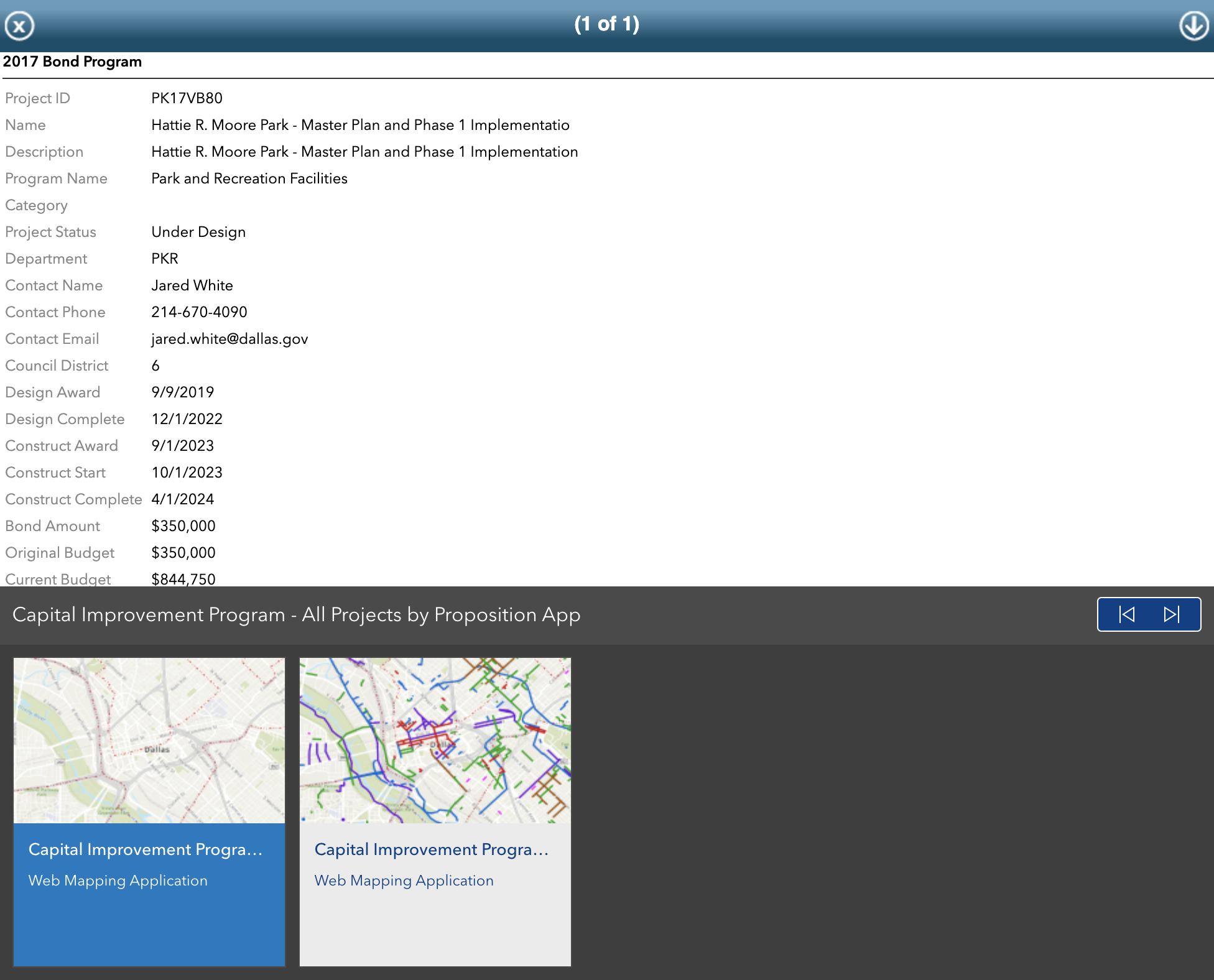
Task: Click Project ID value PK17VB80
Action: pyautogui.click(x=187, y=98)
